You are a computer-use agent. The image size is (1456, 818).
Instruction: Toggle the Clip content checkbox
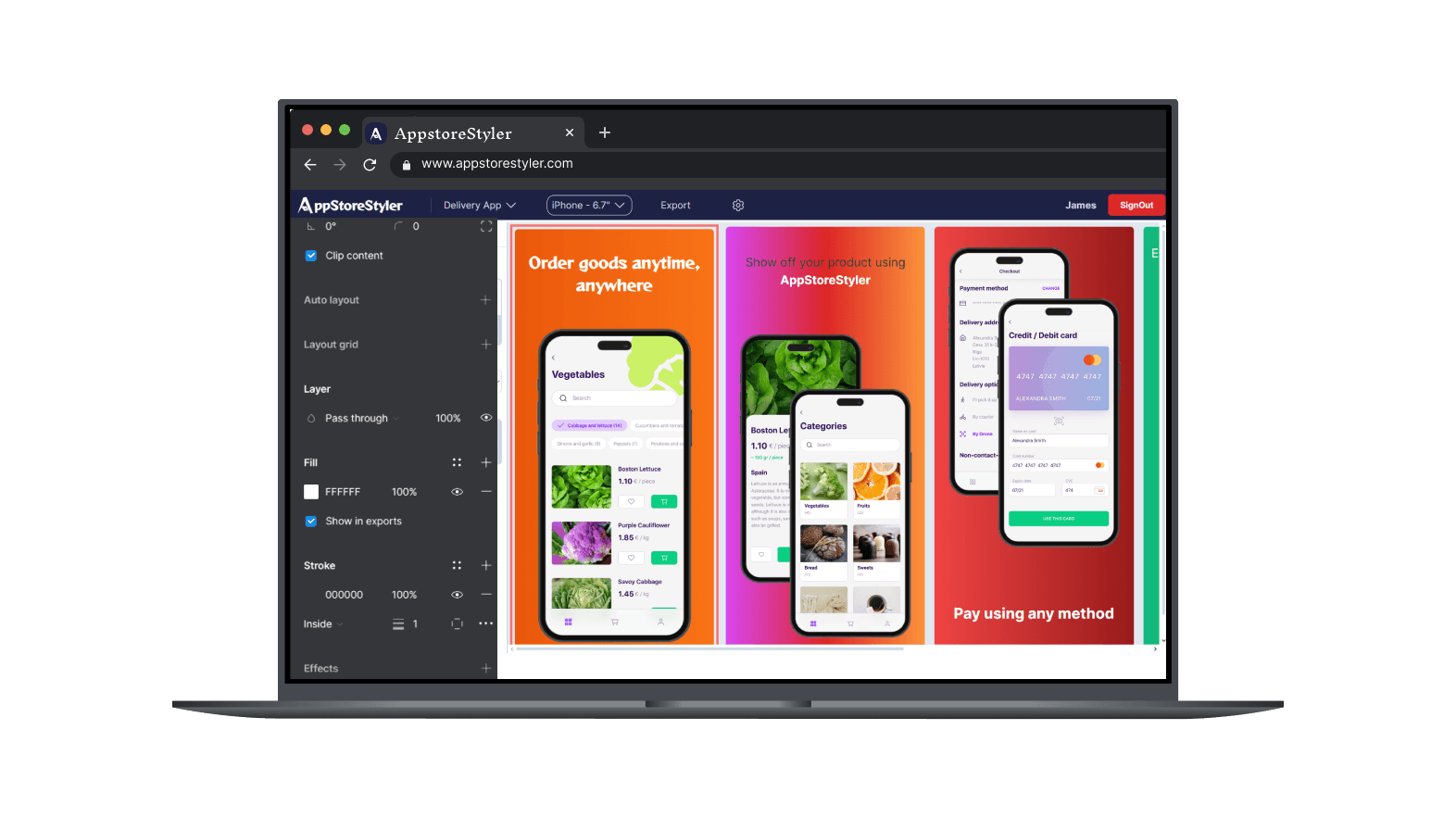(x=311, y=256)
